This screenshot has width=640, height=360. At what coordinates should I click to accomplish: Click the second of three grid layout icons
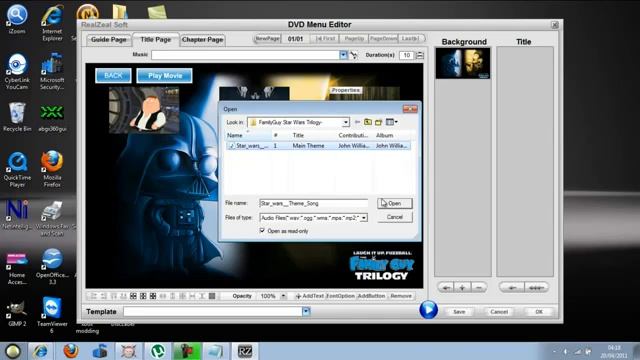143,296
